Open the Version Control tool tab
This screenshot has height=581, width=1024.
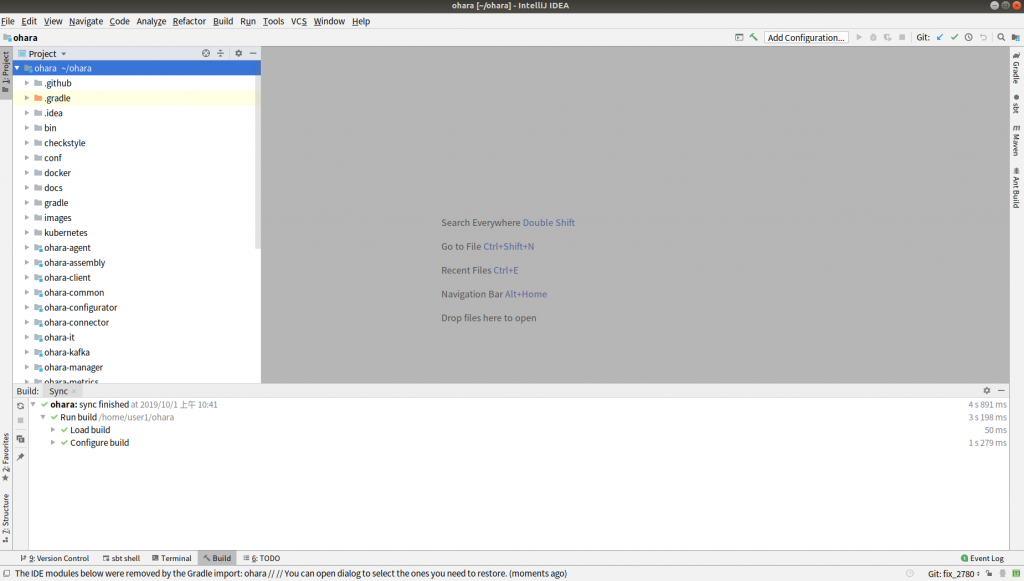pos(55,558)
